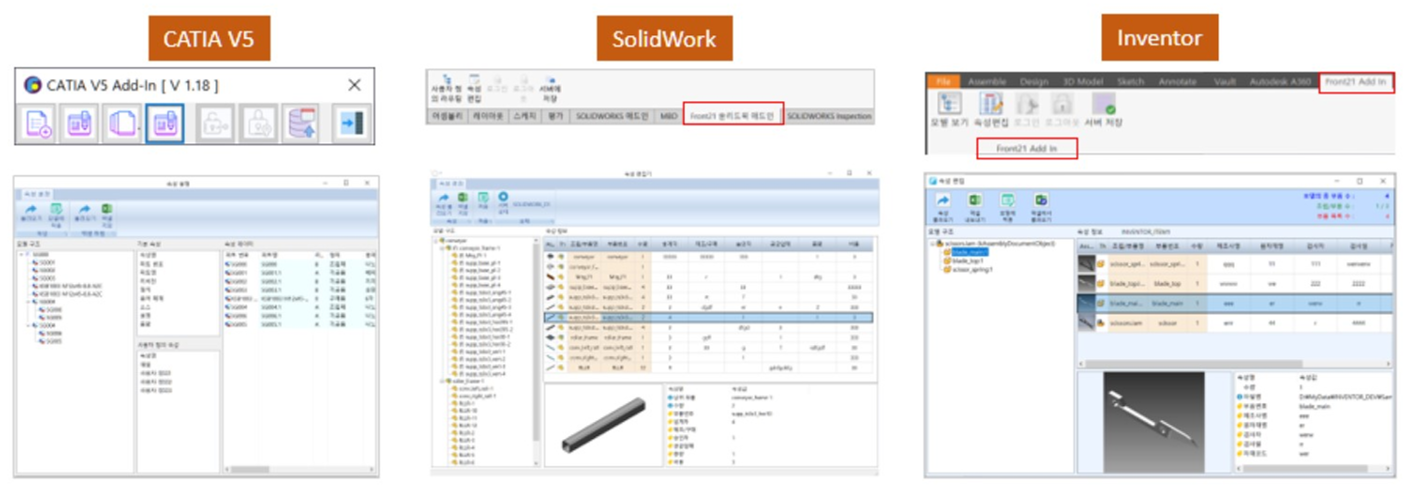Image resolution: width=1406 pixels, height=490 pixels.
Task: Click the Excel icon in CATIA property window toolbar
Action: 105,210
